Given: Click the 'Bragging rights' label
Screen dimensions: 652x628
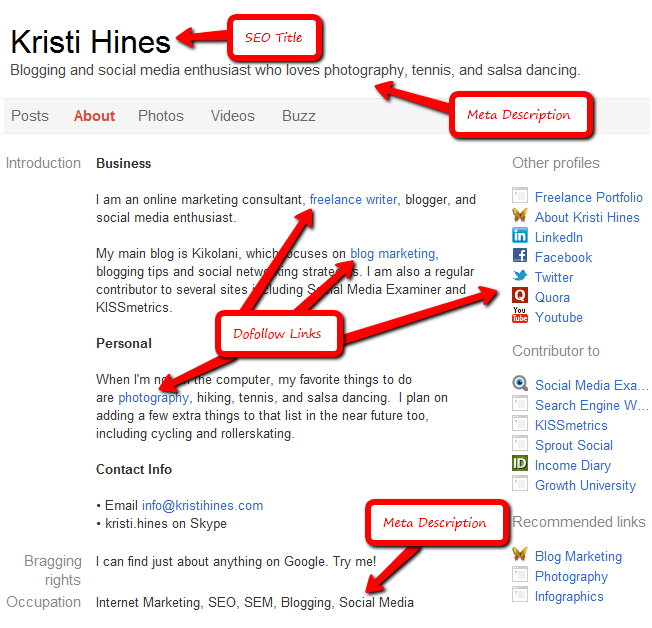Looking at the screenshot, I should point(53,570).
